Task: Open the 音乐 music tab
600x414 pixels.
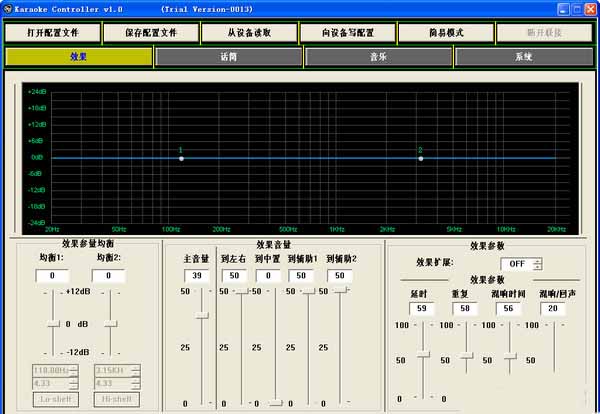Action: (x=379, y=57)
